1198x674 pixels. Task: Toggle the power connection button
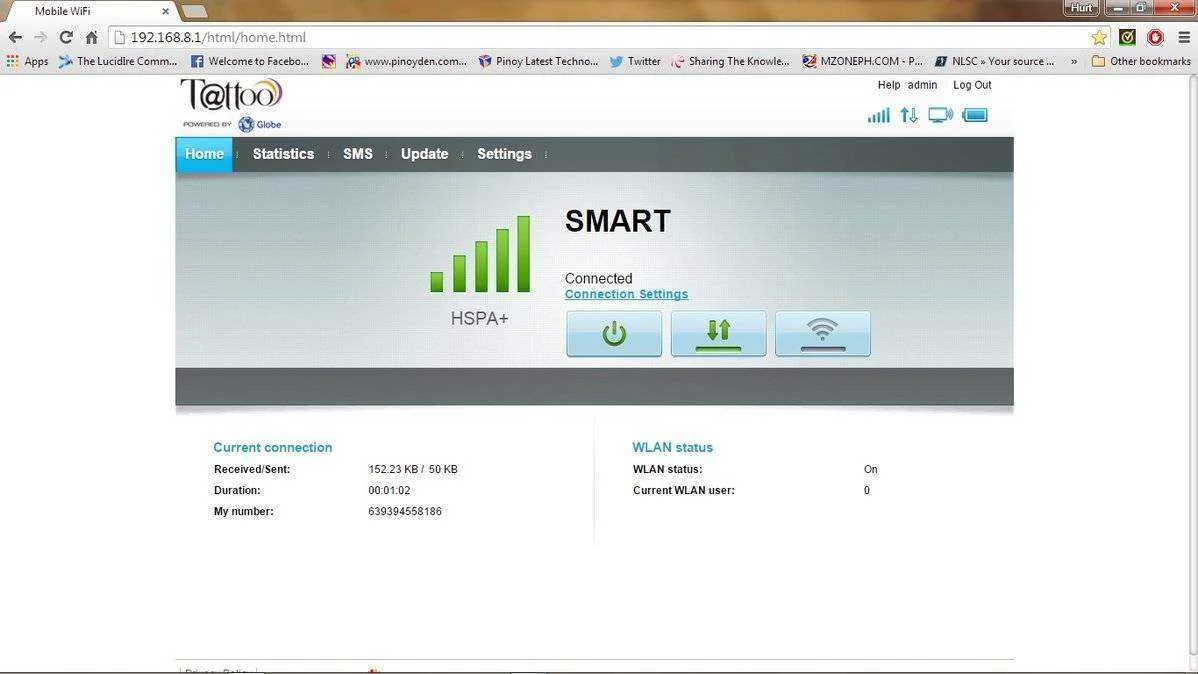pos(614,333)
